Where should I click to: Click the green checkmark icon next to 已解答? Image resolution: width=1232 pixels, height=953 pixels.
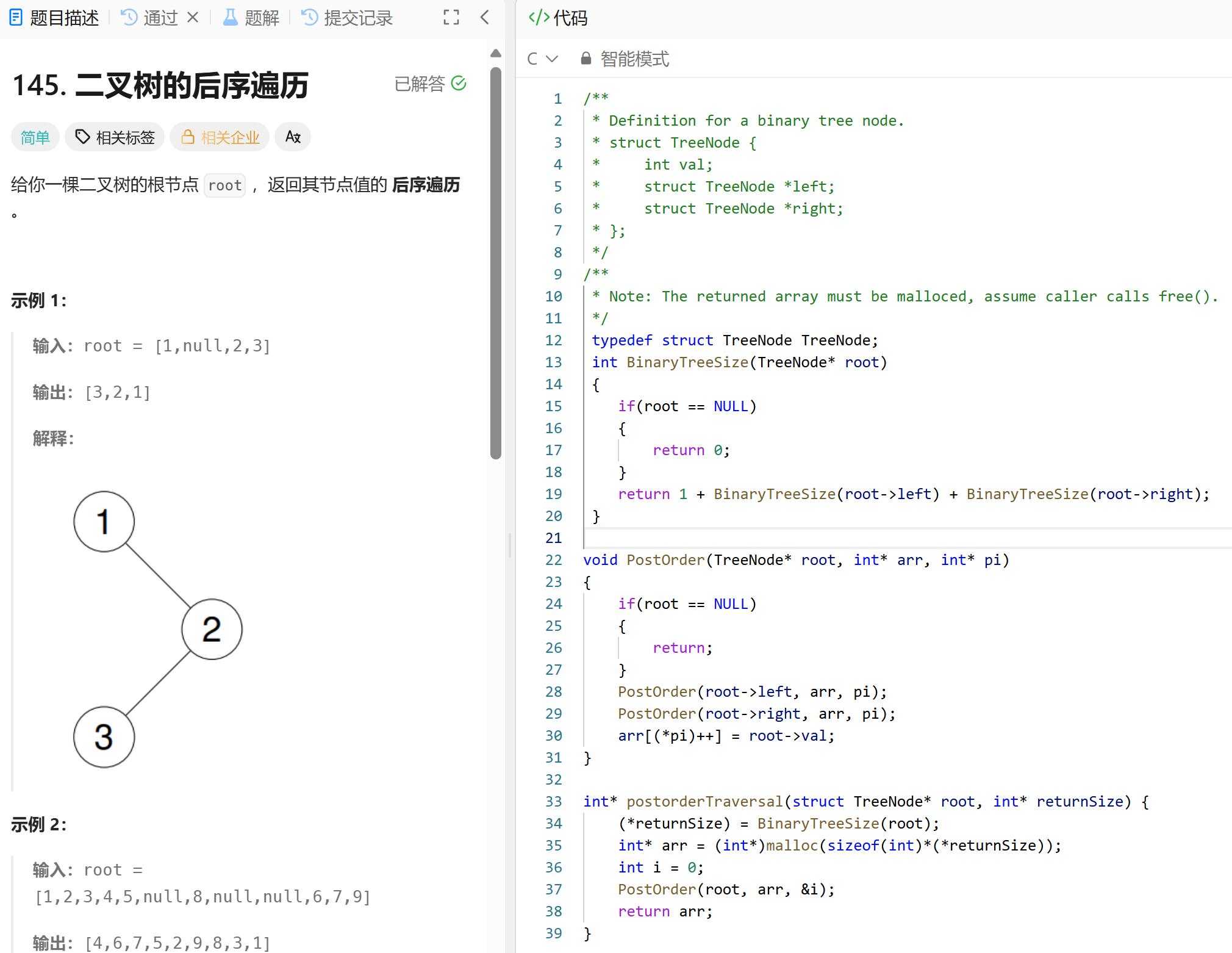click(459, 84)
